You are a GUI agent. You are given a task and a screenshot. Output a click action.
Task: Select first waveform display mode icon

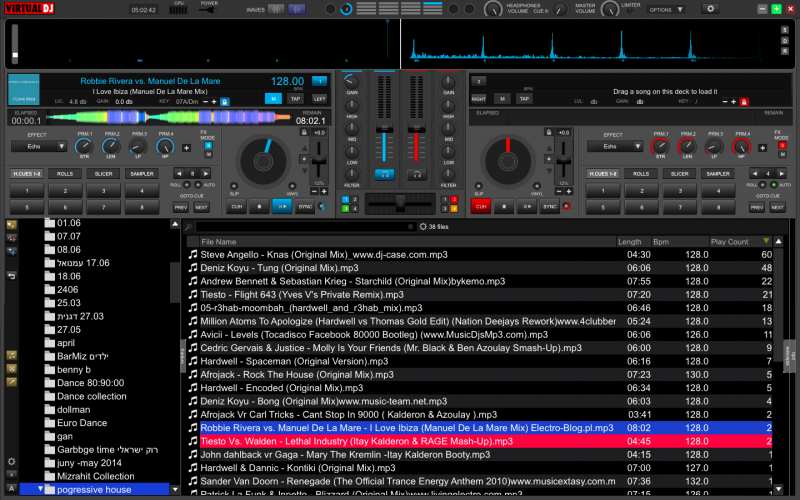pos(276,9)
